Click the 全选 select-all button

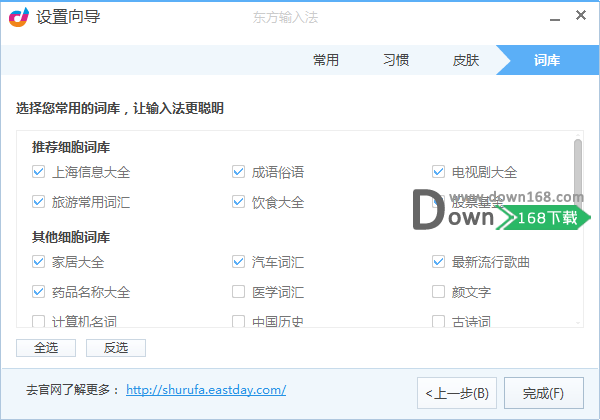[x=46, y=348]
